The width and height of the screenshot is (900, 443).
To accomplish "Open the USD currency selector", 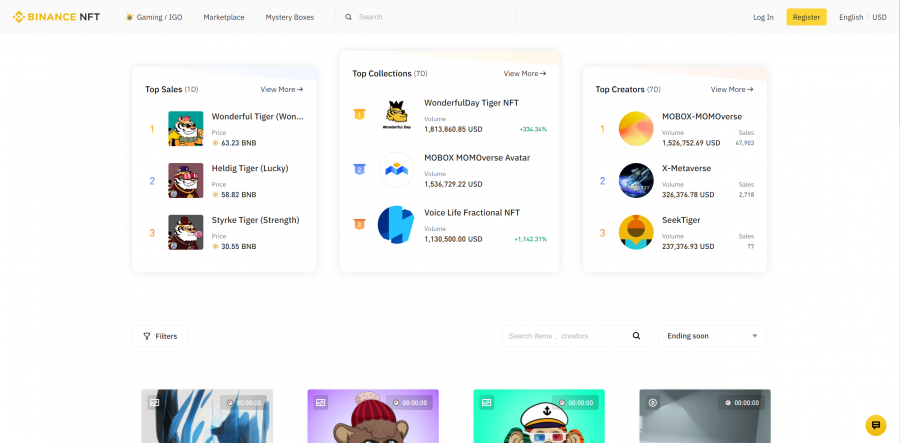I will coord(879,17).
